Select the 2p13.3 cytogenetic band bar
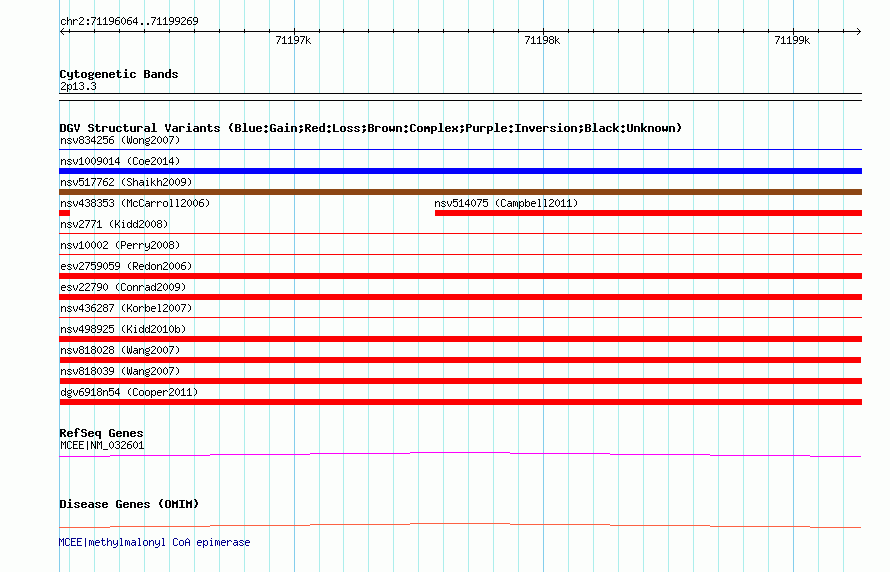This screenshot has height=572, width=890. [460, 97]
